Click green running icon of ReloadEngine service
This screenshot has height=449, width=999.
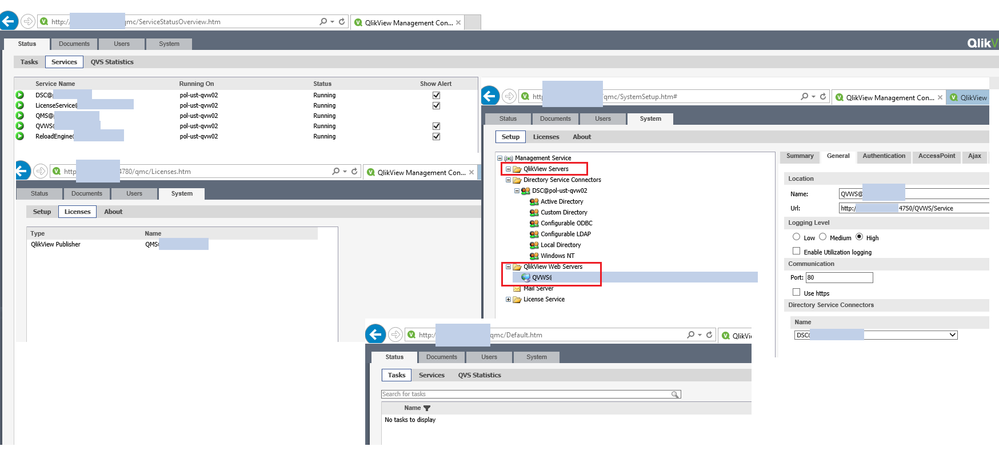tap(20, 136)
